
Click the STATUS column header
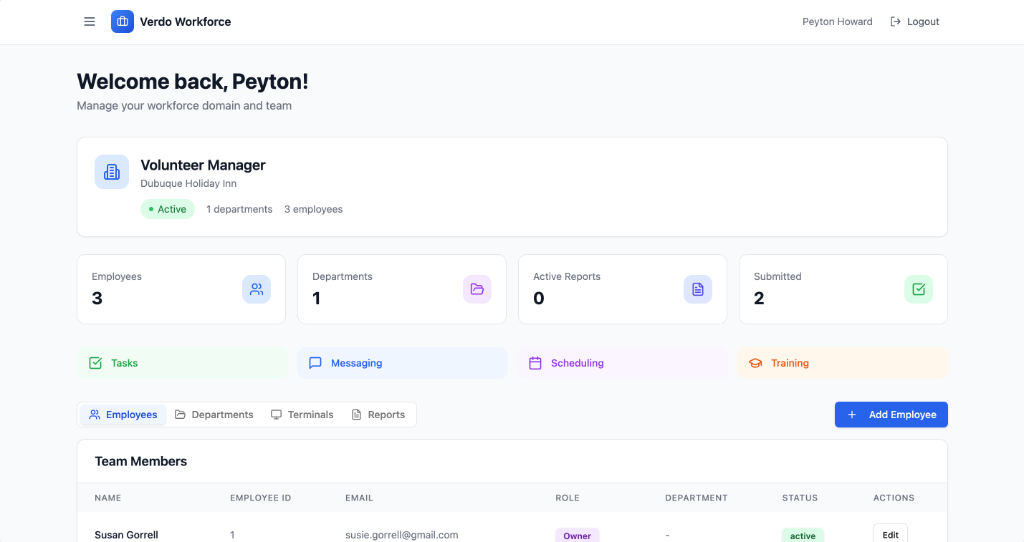(800, 498)
